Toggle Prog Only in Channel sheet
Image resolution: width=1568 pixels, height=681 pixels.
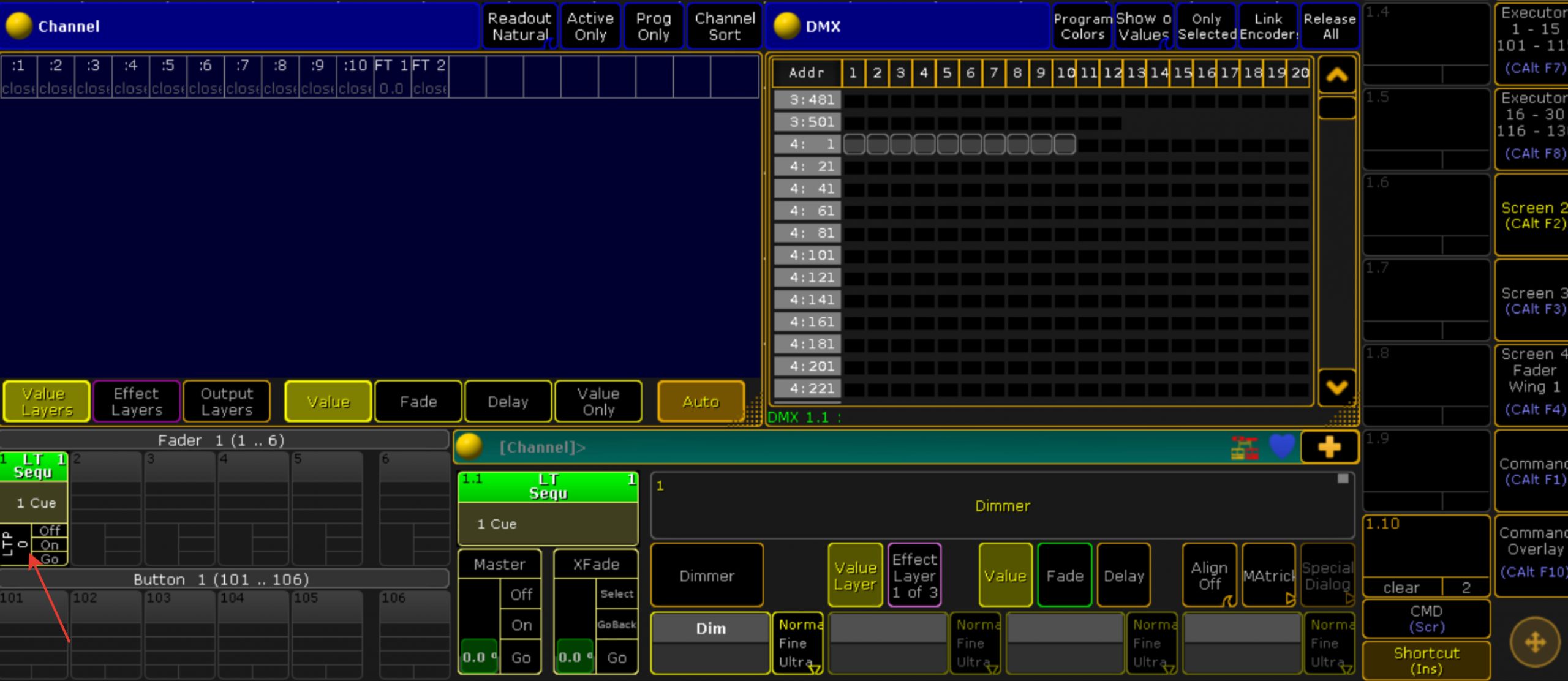[654, 26]
